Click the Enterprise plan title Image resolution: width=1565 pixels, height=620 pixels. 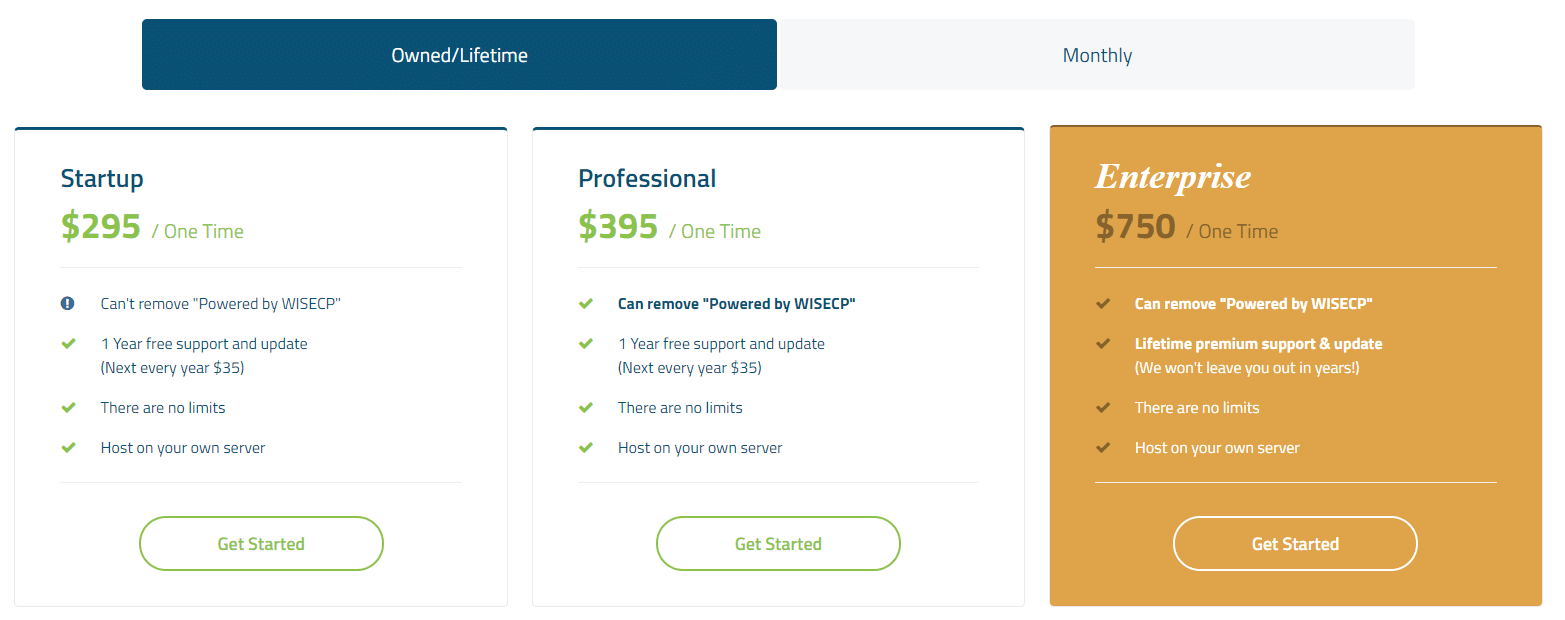(x=1173, y=177)
